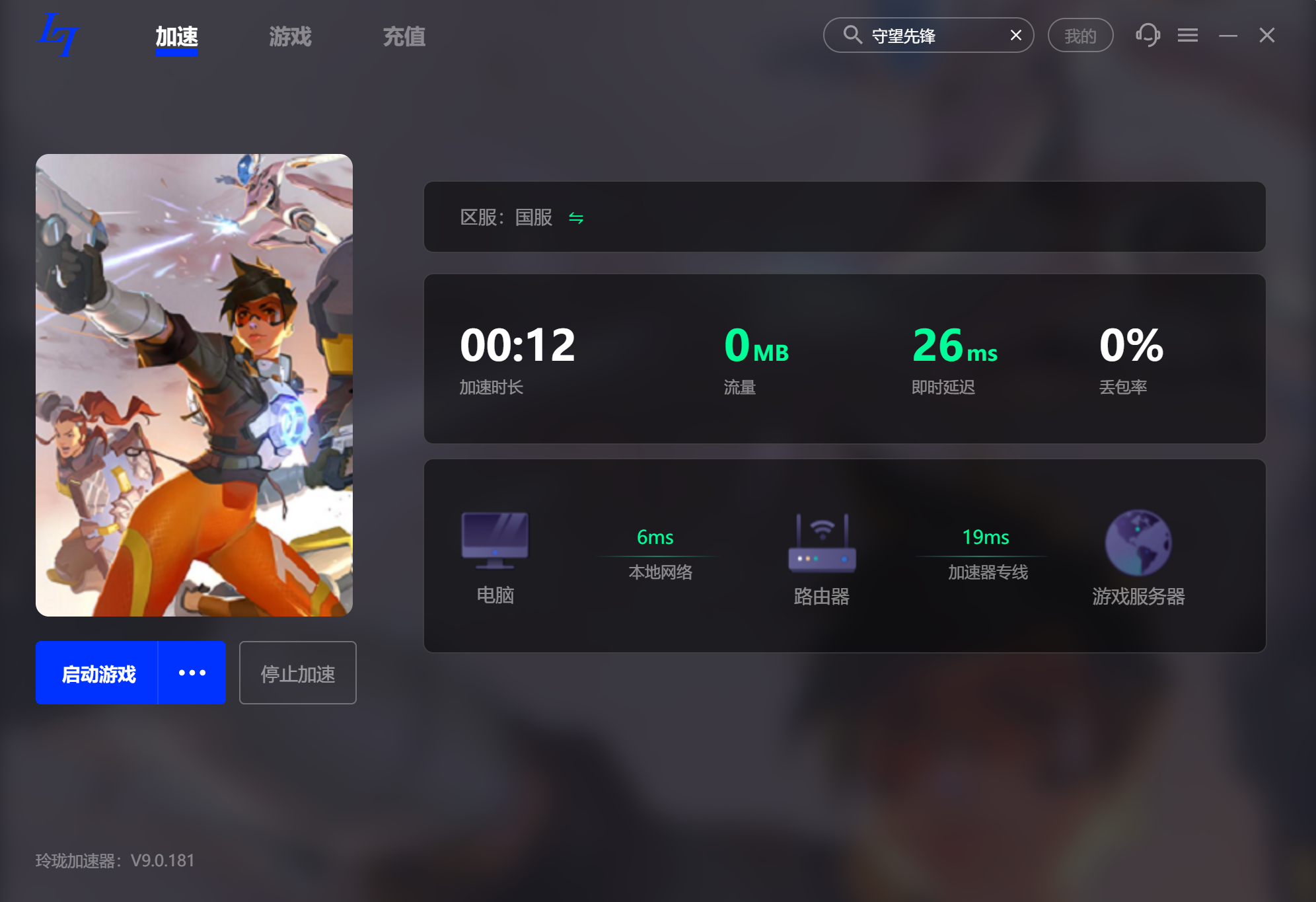Click the search magnifier icon
The image size is (1316, 902).
(x=852, y=35)
